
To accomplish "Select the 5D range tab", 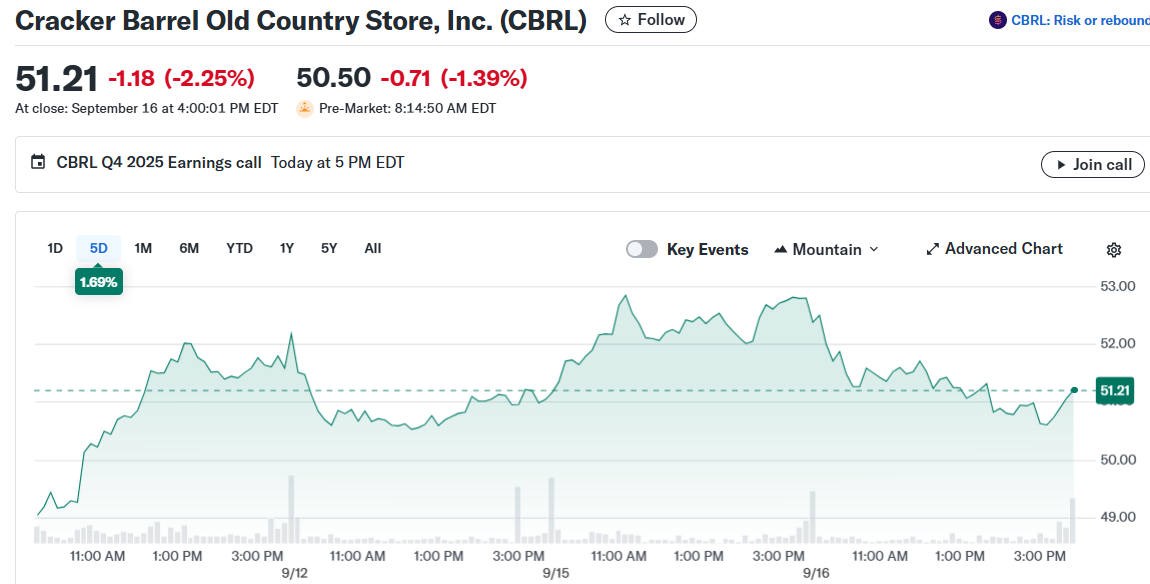I will point(98,249).
